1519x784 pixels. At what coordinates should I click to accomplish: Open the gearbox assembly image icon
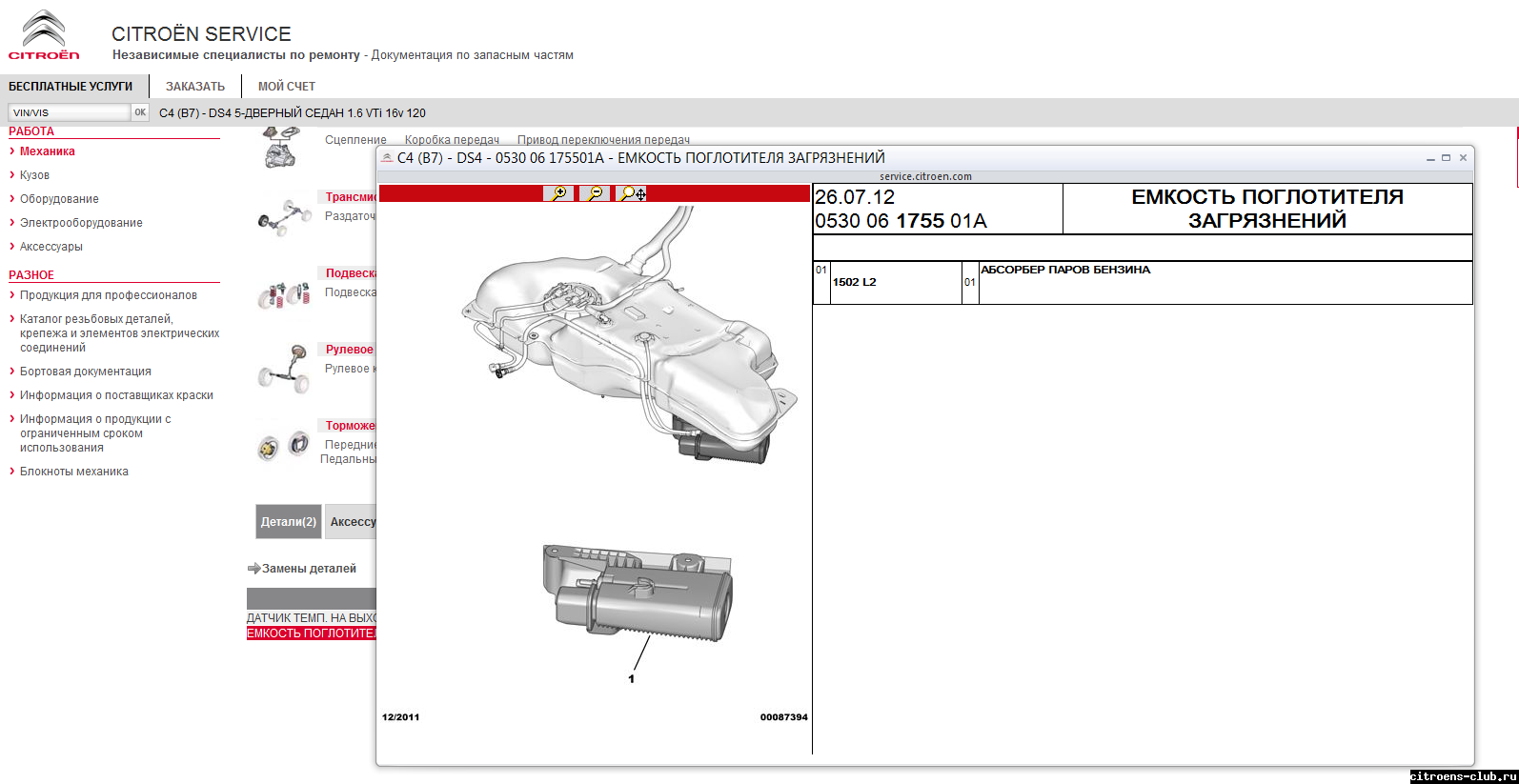coord(280,149)
